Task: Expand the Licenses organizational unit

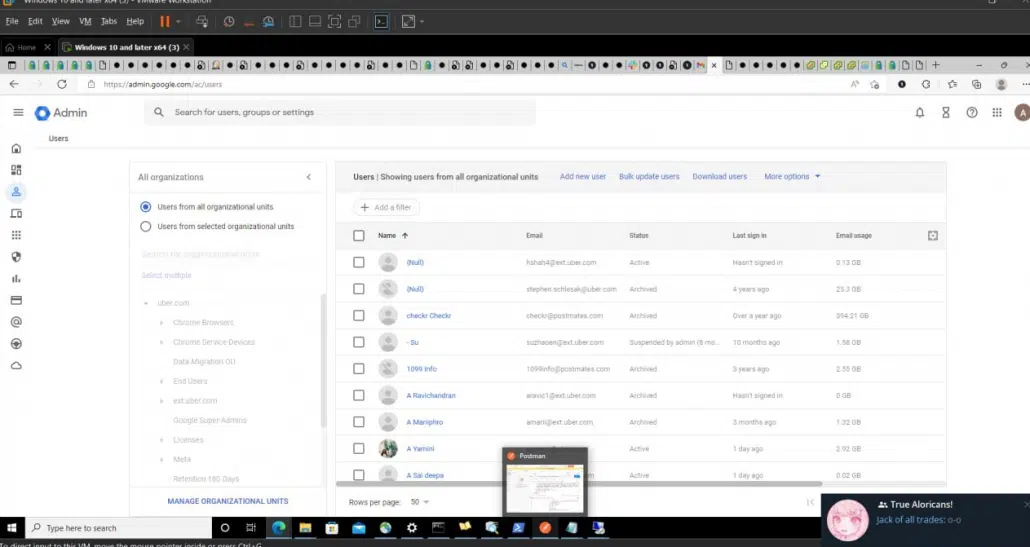Action: pyautogui.click(x=162, y=440)
